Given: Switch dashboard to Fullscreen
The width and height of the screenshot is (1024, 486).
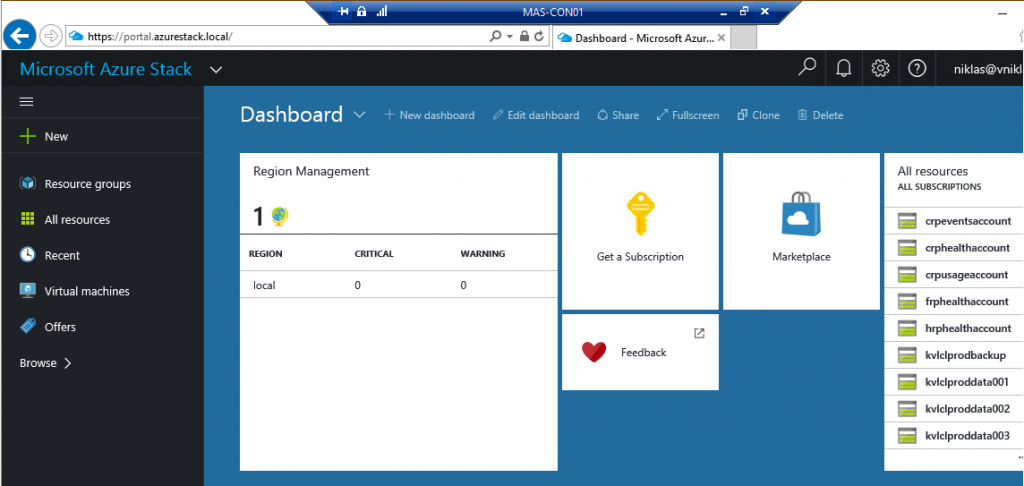Looking at the screenshot, I should [x=688, y=115].
